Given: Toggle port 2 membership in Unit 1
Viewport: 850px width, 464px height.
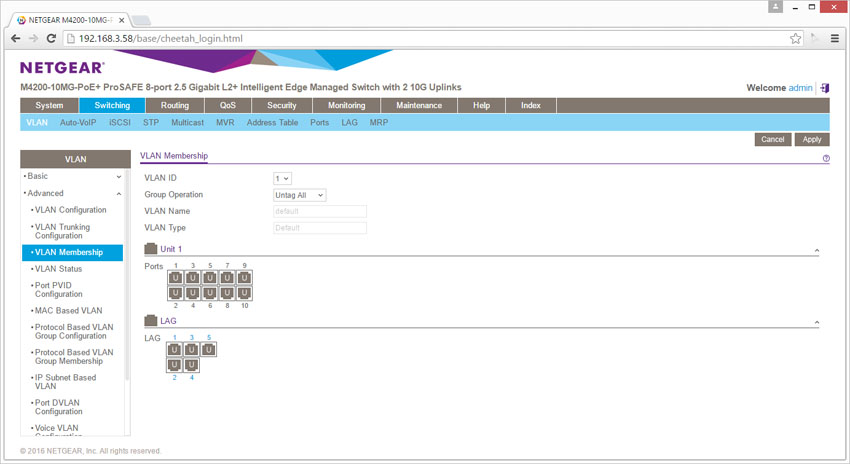Looking at the screenshot, I should 175,293.
